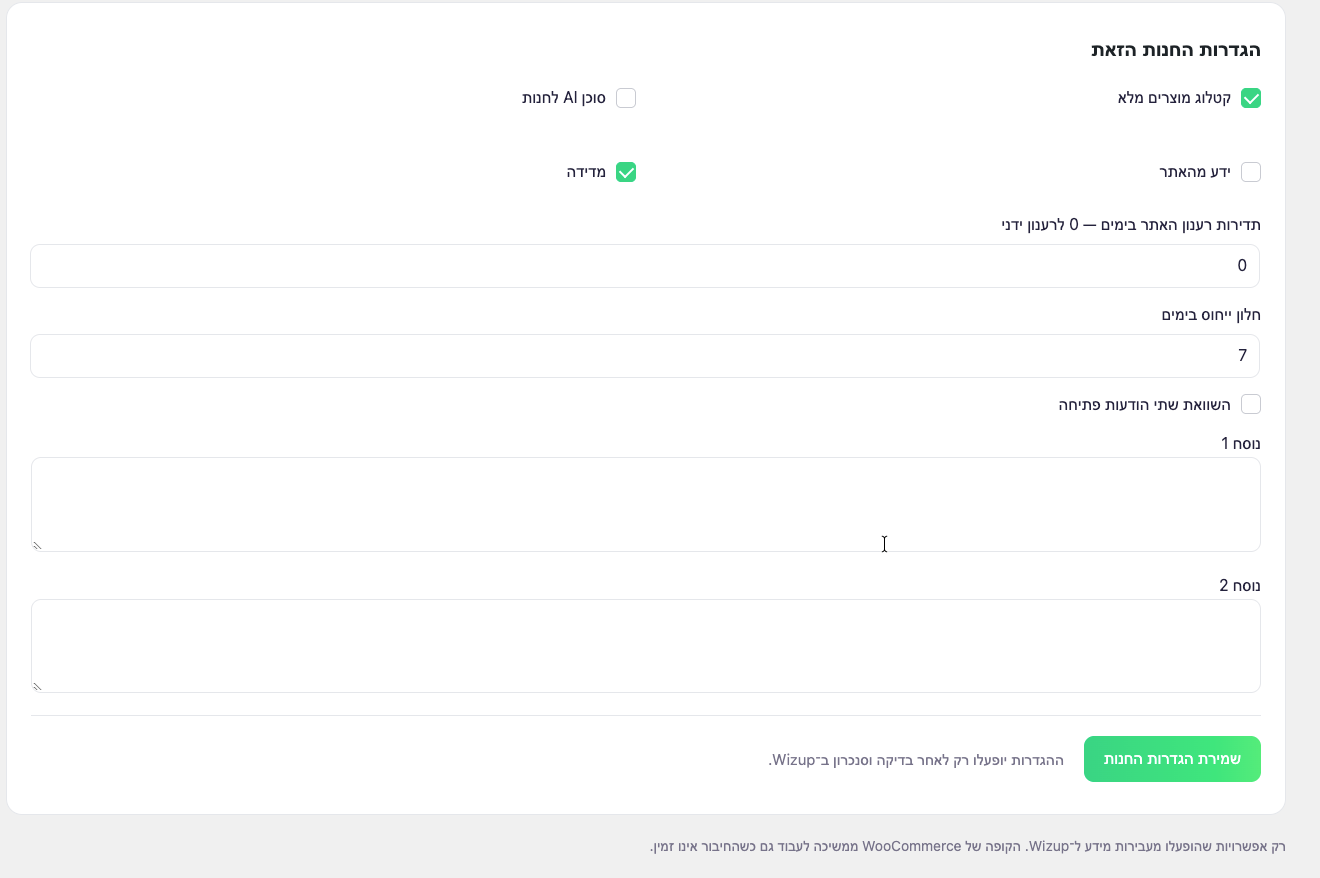This screenshot has height=878, width=1320.
Task: Check השוואת שתי הודעות פתיחה checkbox
Action: (x=1250, y=404)
